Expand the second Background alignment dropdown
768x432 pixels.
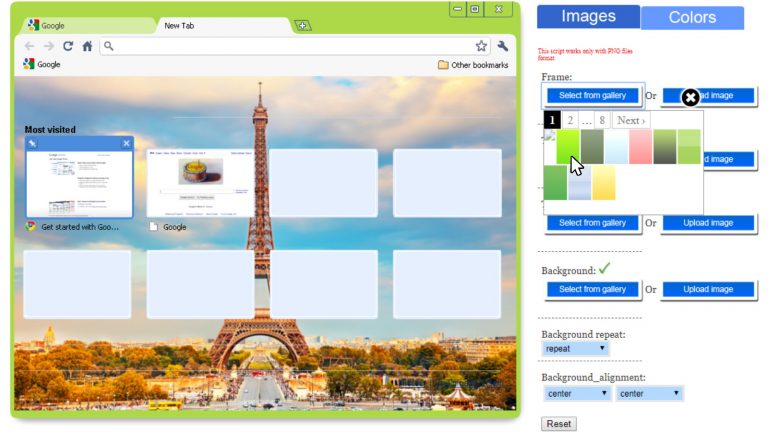pos(649,393)
